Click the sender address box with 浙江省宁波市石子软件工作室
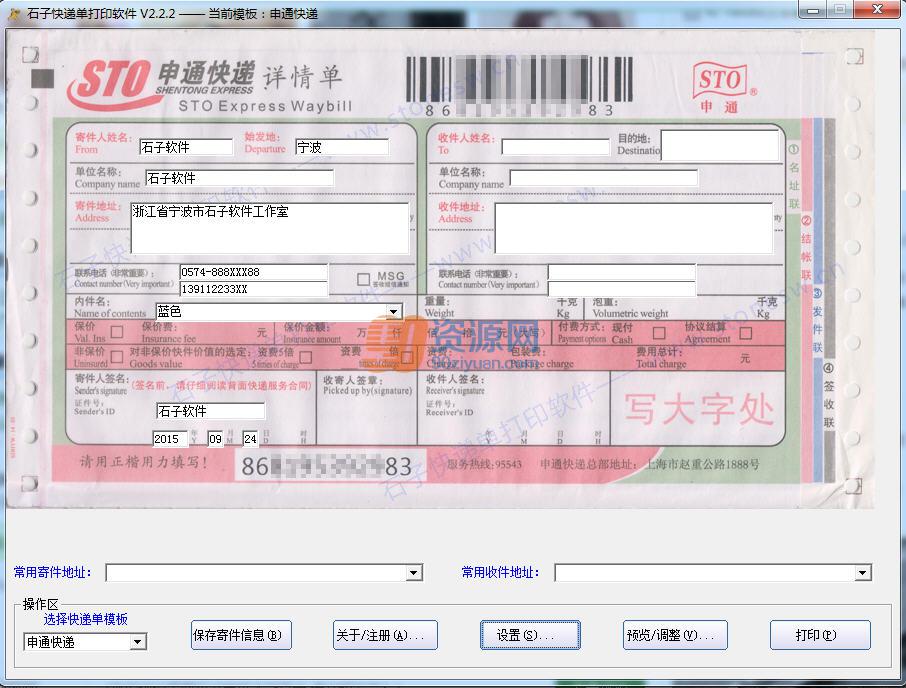The width and height of the screenshot is (906, 688). (270, 228)
